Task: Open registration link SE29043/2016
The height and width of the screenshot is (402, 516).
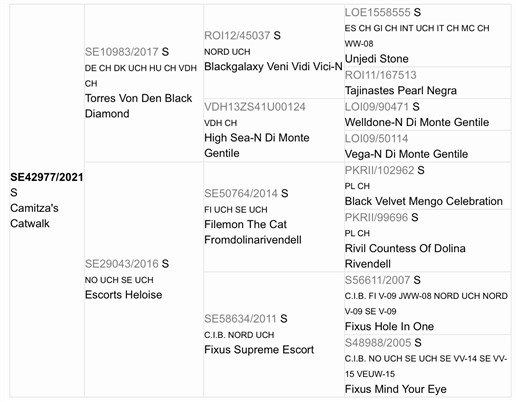Action: pos(121,264)
